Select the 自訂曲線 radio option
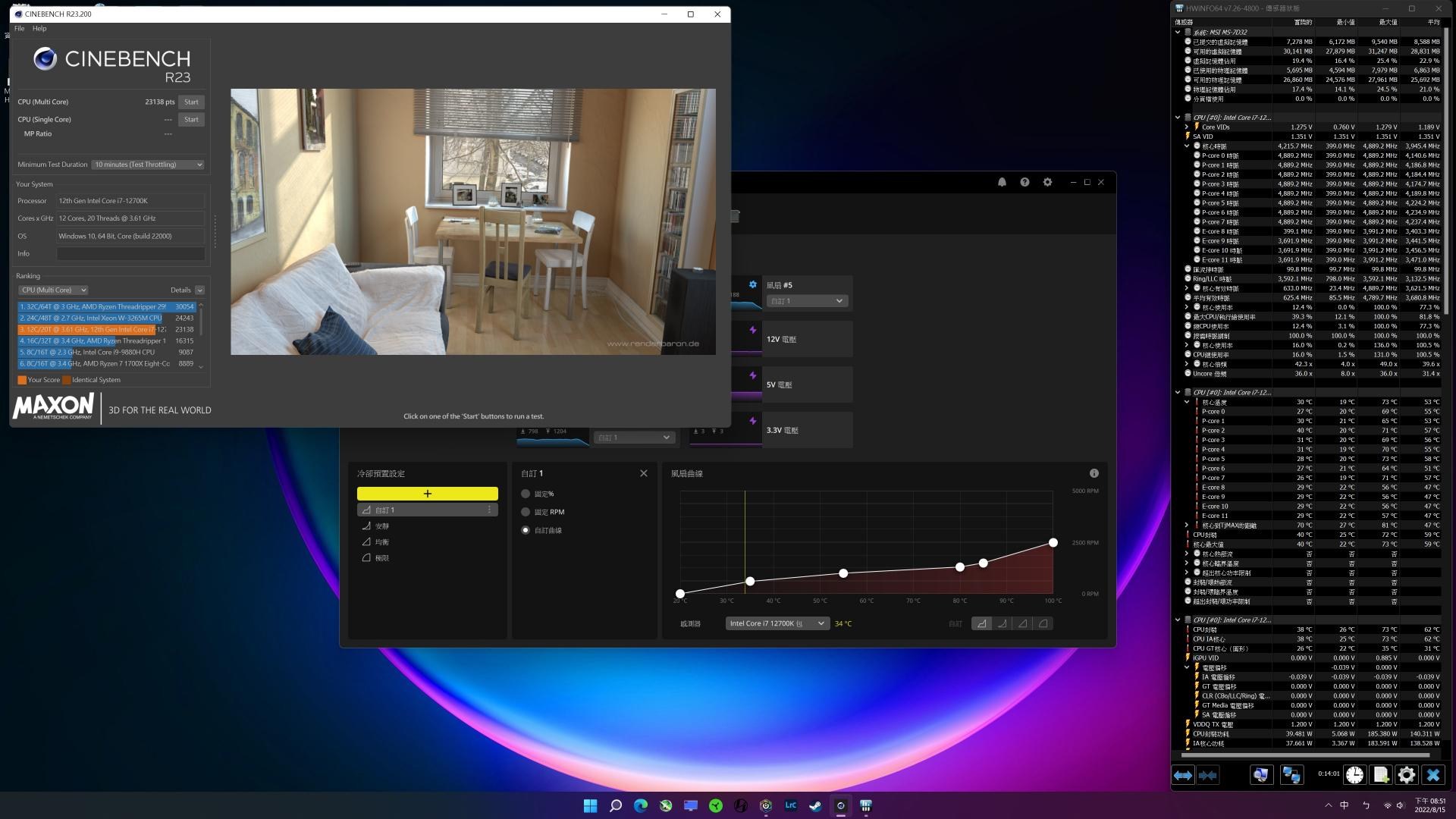Image resolution: width=1456 pixels, height=819 pixels. [526, 530]
